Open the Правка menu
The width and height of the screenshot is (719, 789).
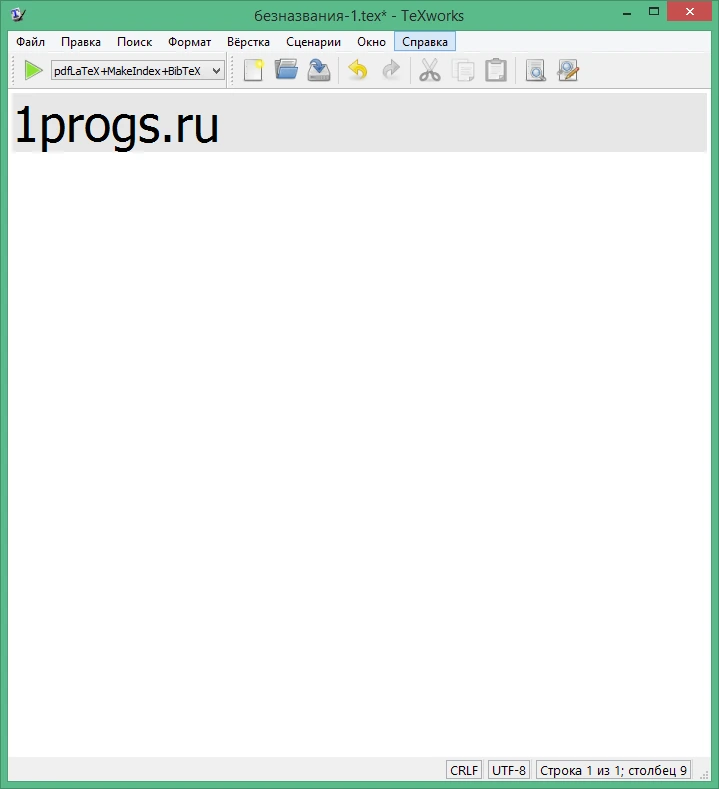point(81,42)
